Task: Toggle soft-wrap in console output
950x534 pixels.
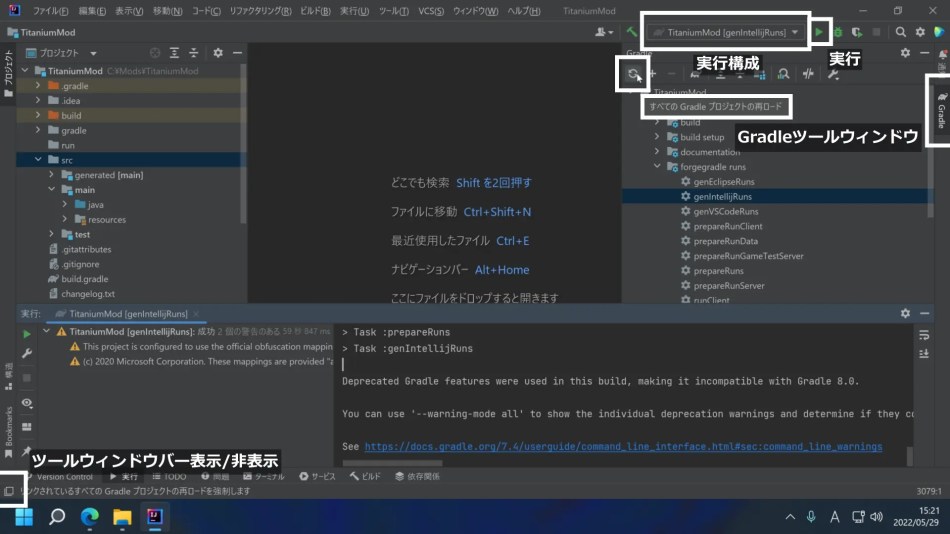Action: tap(924, 335)
